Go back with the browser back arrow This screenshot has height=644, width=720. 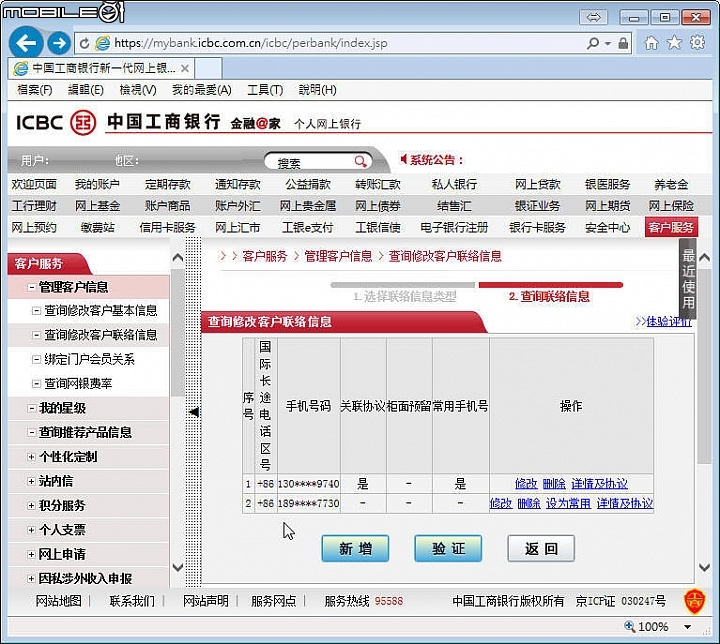pos(25,43)
